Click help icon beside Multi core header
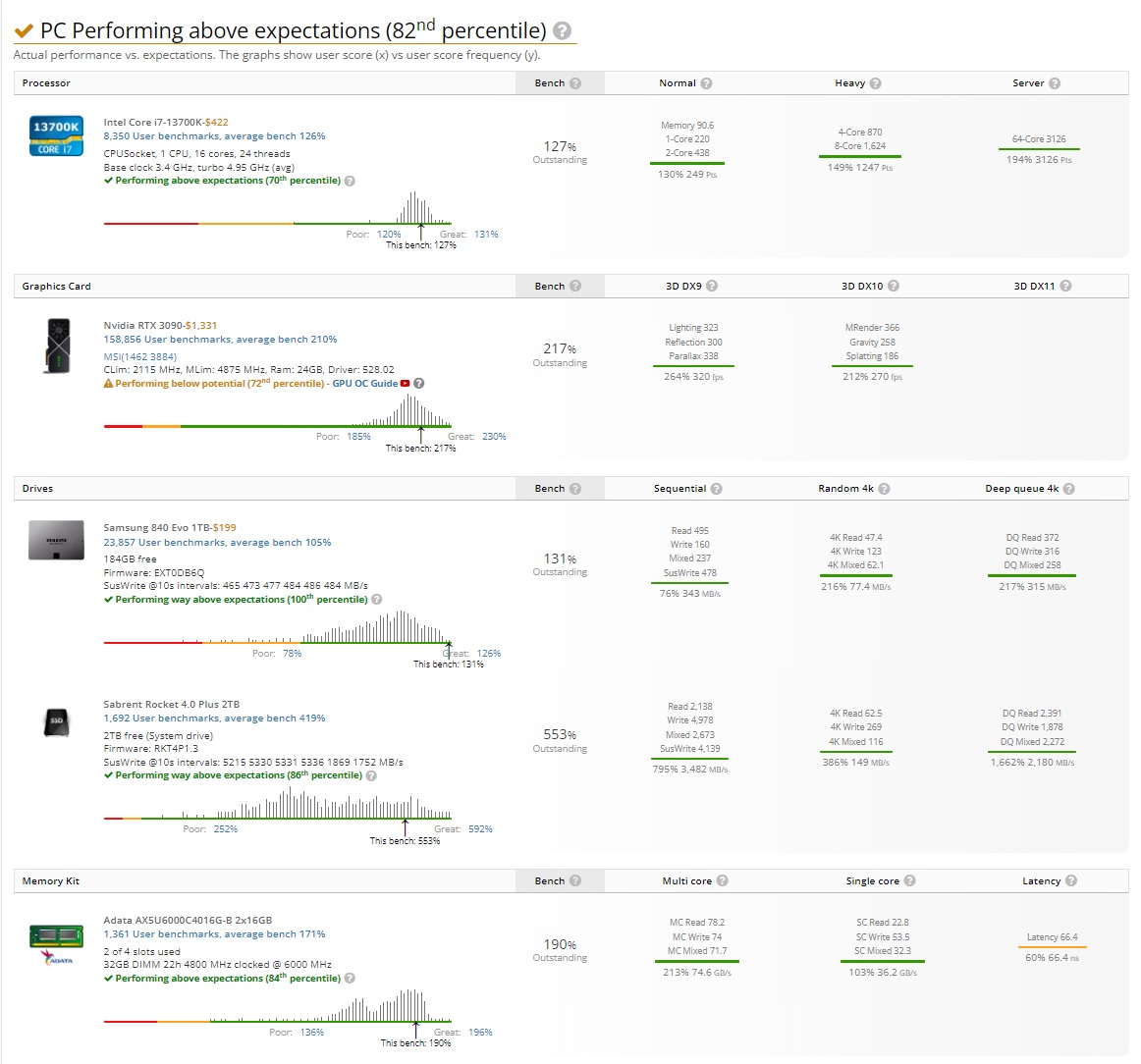This screenshot has width=1141, height=1064. tap(723, 880)
